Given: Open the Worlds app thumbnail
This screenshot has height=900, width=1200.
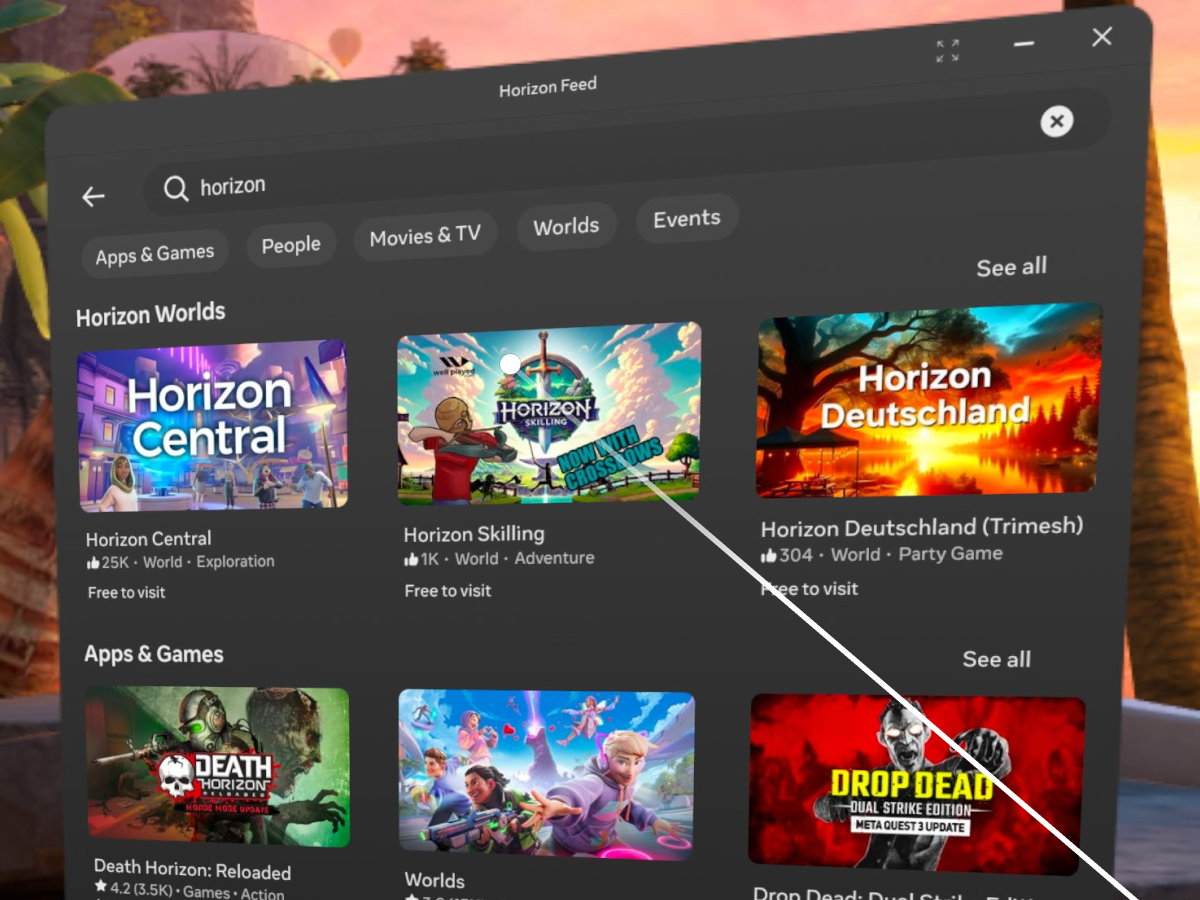Looking at the screenshot, I should (x=546, y=773).
